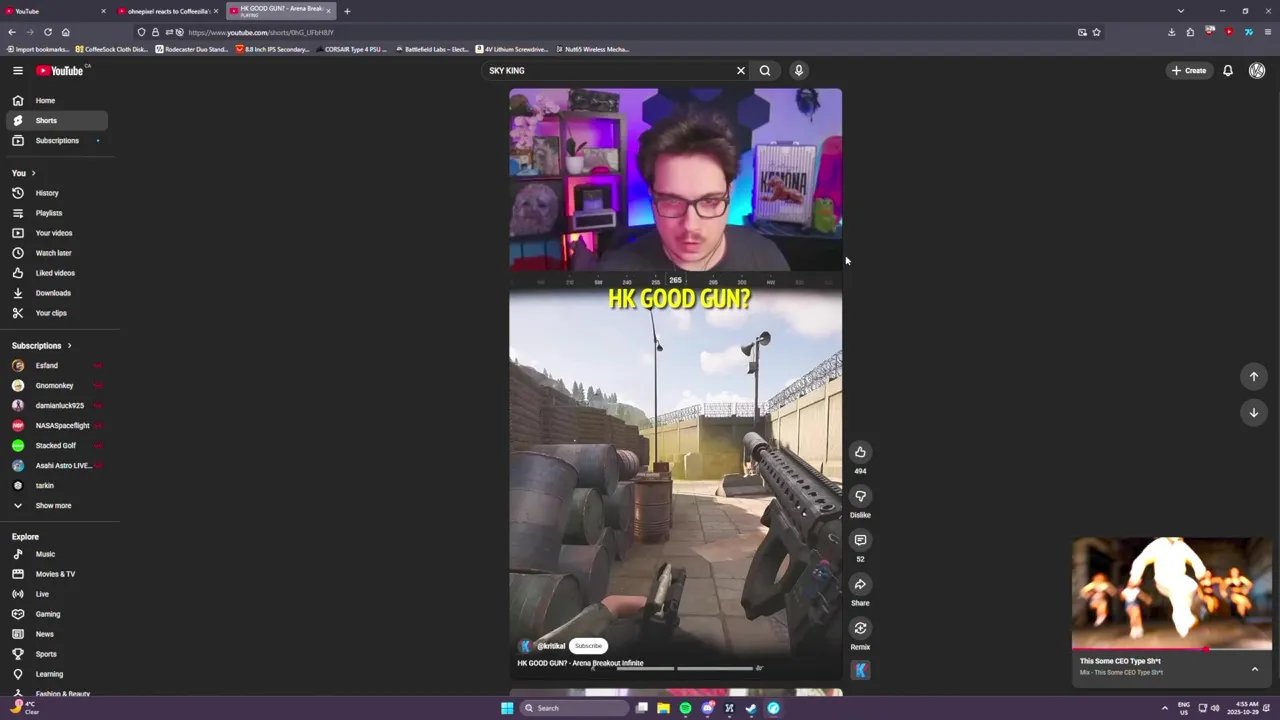Open the YouTube guide hamburger menu
This screenshot has width=1280, height=720.
point(17,70)
